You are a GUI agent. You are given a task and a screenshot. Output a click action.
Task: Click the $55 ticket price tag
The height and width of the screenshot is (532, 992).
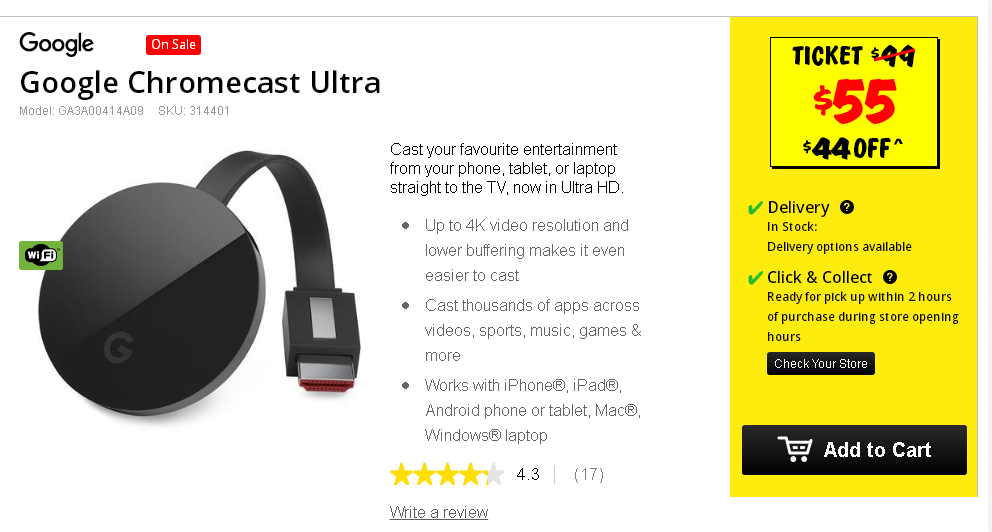click(x=854, y=102)
